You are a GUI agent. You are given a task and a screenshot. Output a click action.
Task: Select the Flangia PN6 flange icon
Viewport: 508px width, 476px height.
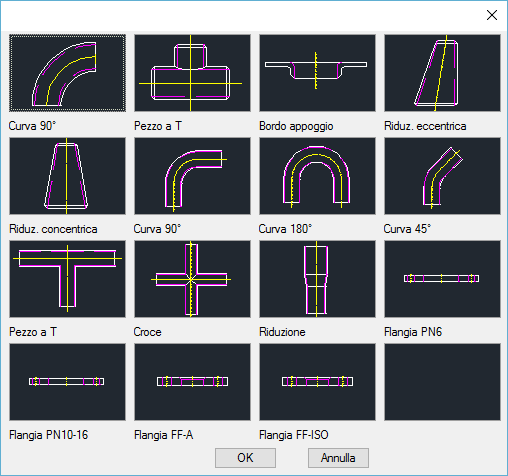tap(442, 279)
